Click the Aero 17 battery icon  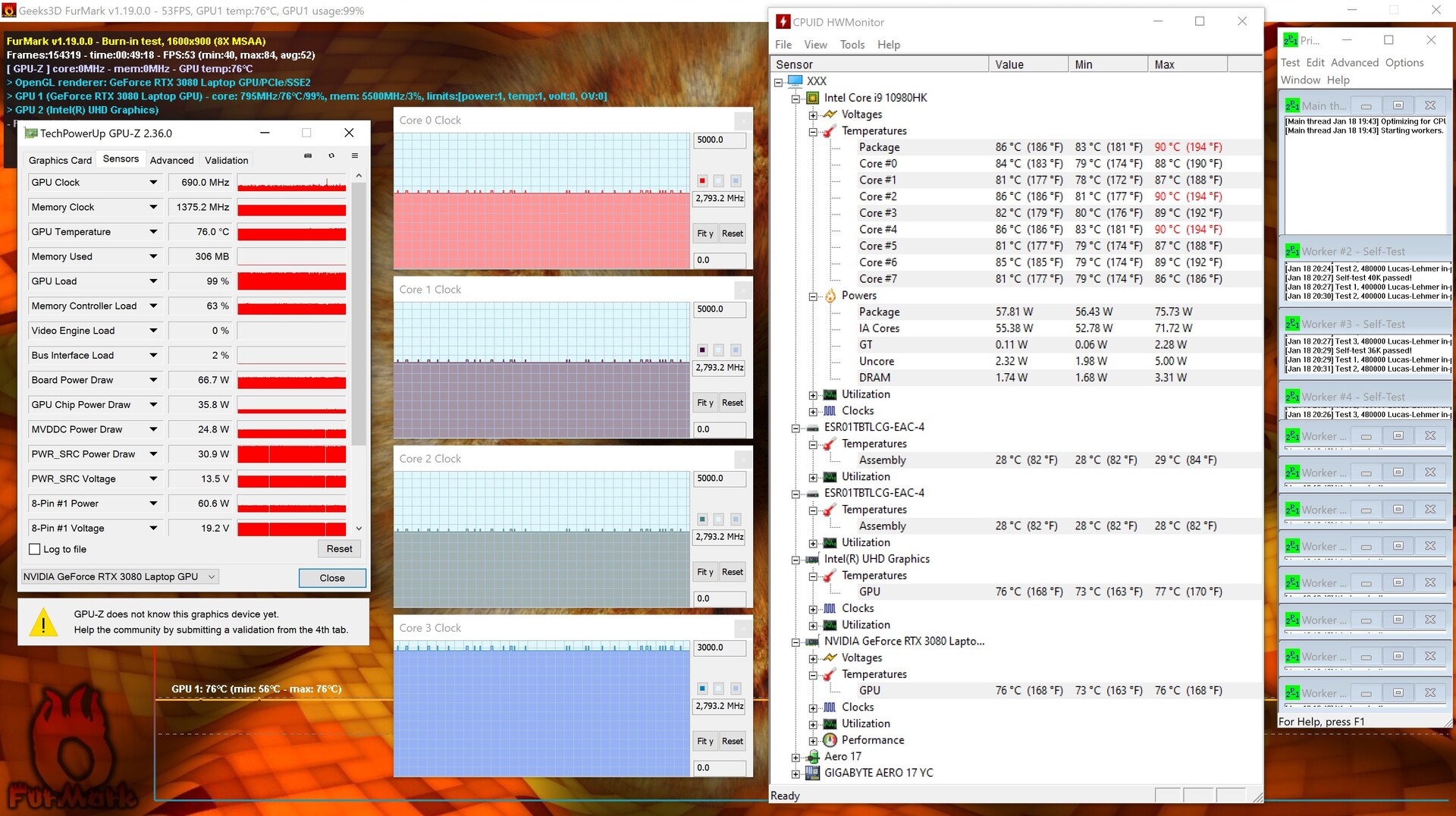pos(812,757)
